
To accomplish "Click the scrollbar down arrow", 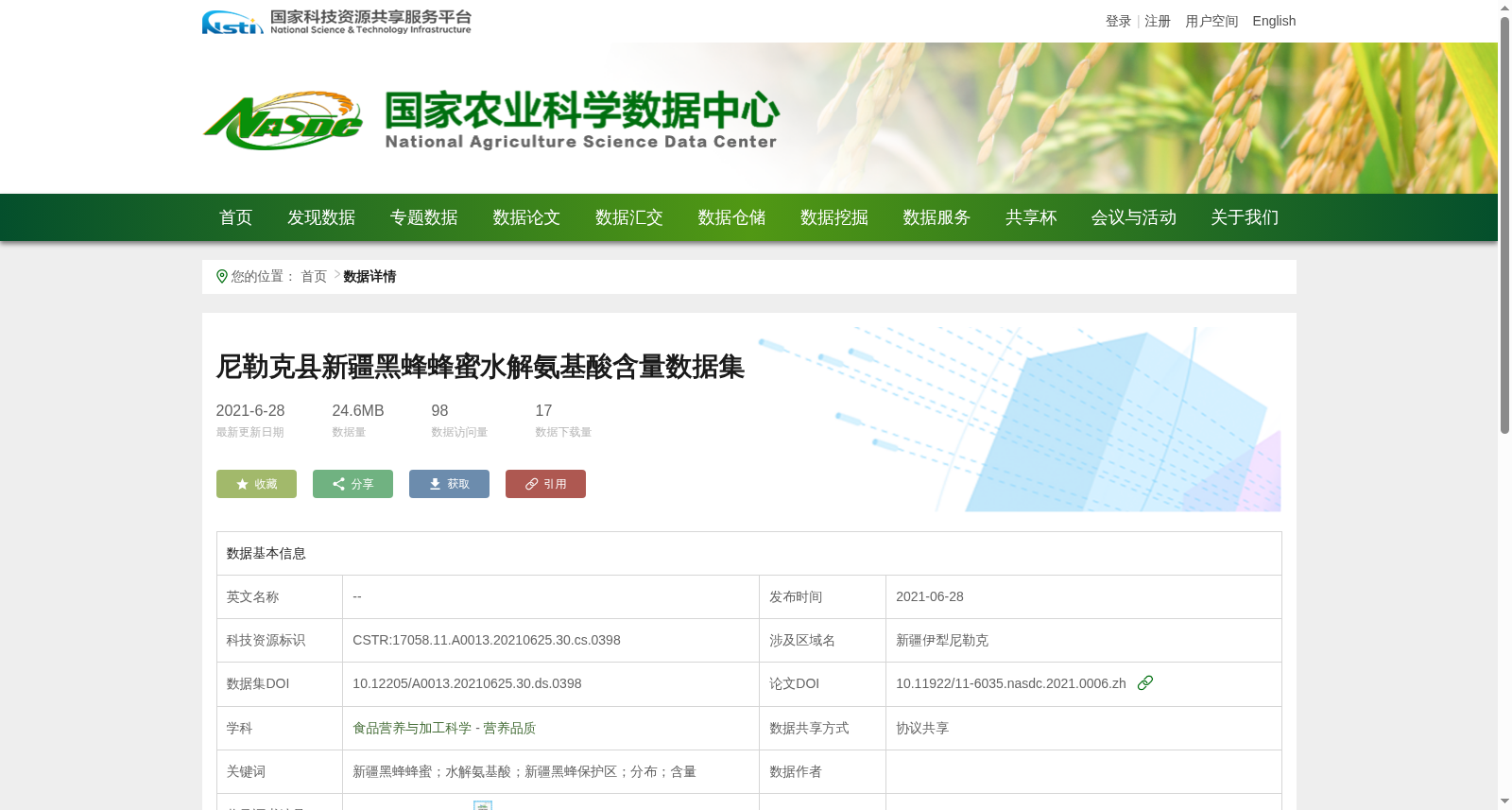I will (1504, 801).
